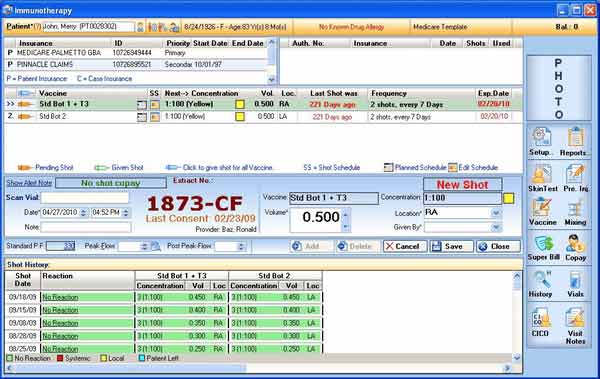Click the blue syringe in vaccine list header
600x379 pixels.
tap(26, 93)
